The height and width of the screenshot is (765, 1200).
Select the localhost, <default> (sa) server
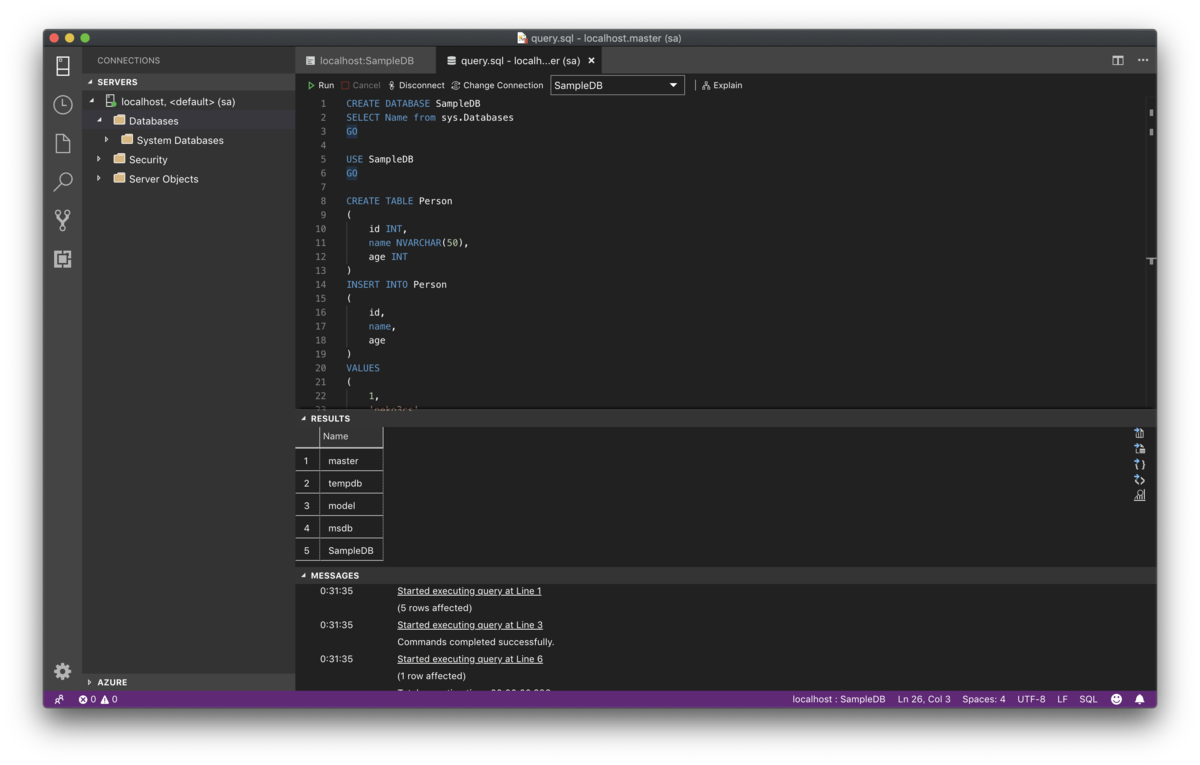click(x=189, y=101)
